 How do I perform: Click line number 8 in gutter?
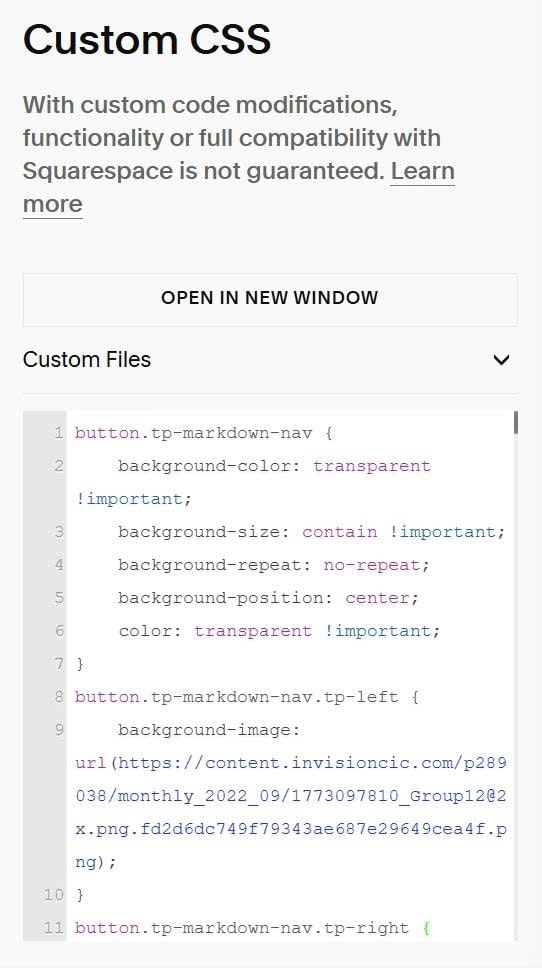point(59,697)
